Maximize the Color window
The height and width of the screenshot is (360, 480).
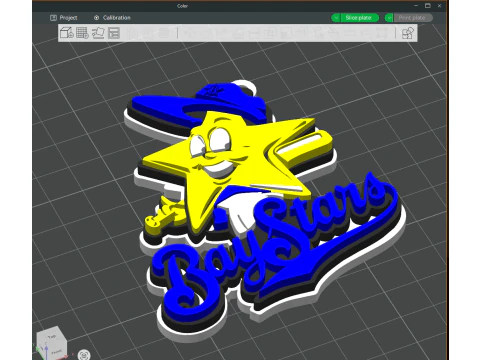pos(428,6)
